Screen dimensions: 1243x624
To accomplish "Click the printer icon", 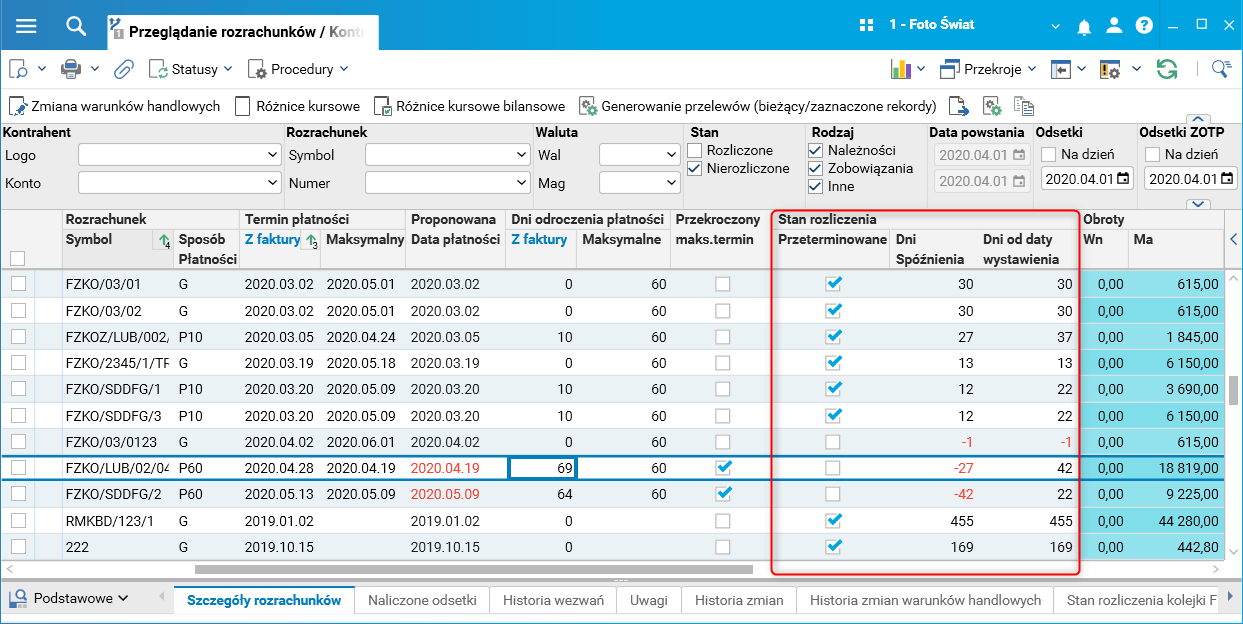I will 71,69.
